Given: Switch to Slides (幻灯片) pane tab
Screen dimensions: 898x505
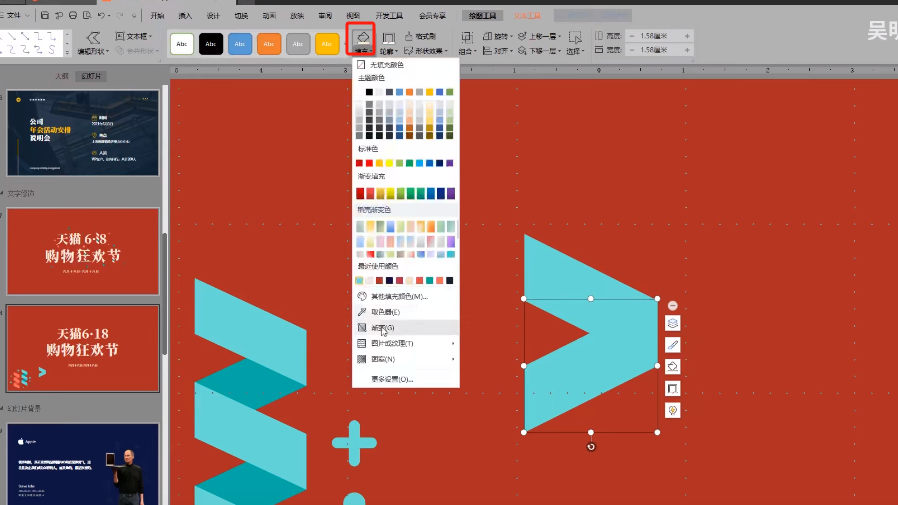Looking at the screenshot, I should tap(90, 76).
